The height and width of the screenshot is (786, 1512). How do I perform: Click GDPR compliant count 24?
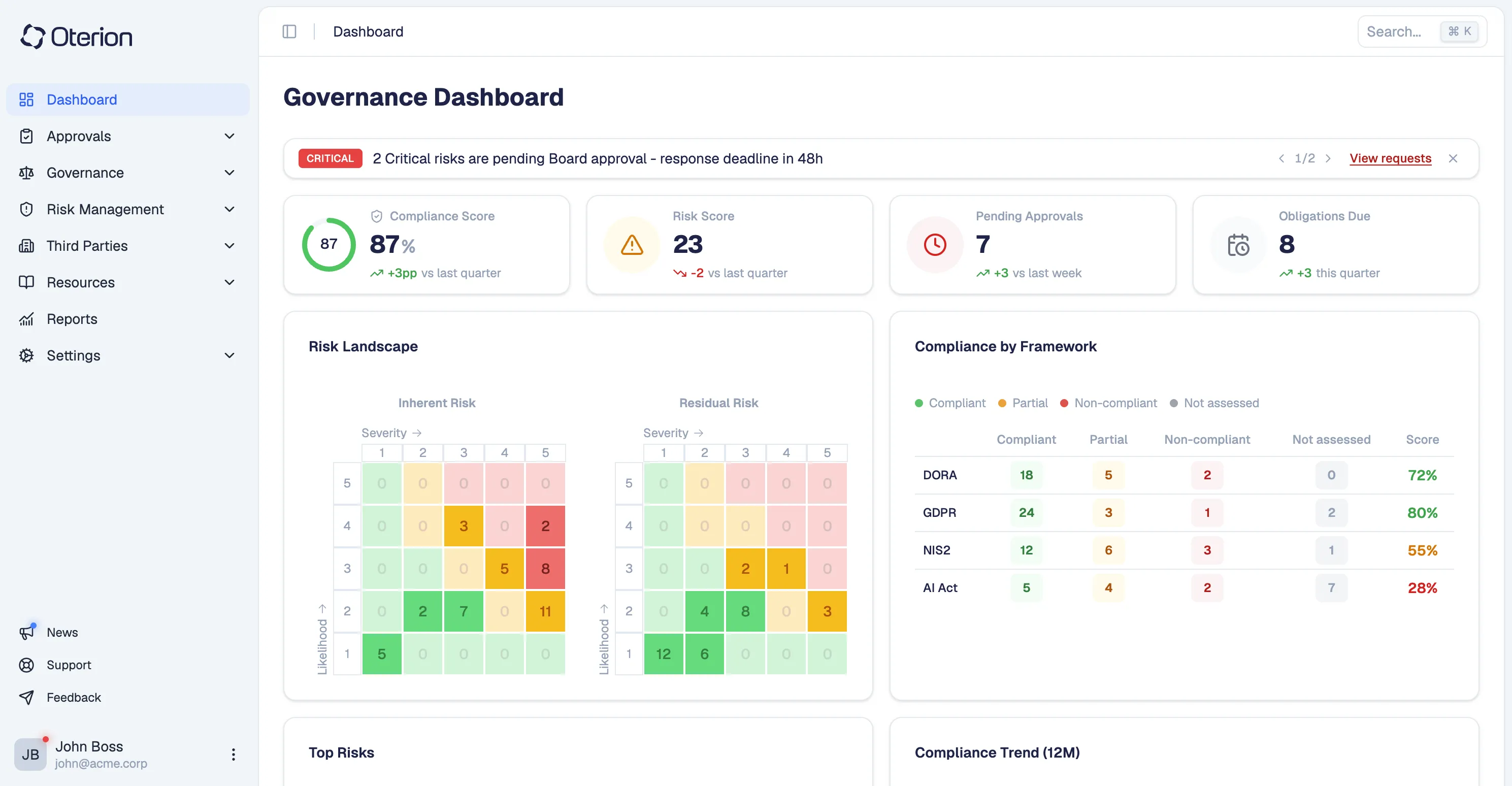click(x=1026, y=512)
